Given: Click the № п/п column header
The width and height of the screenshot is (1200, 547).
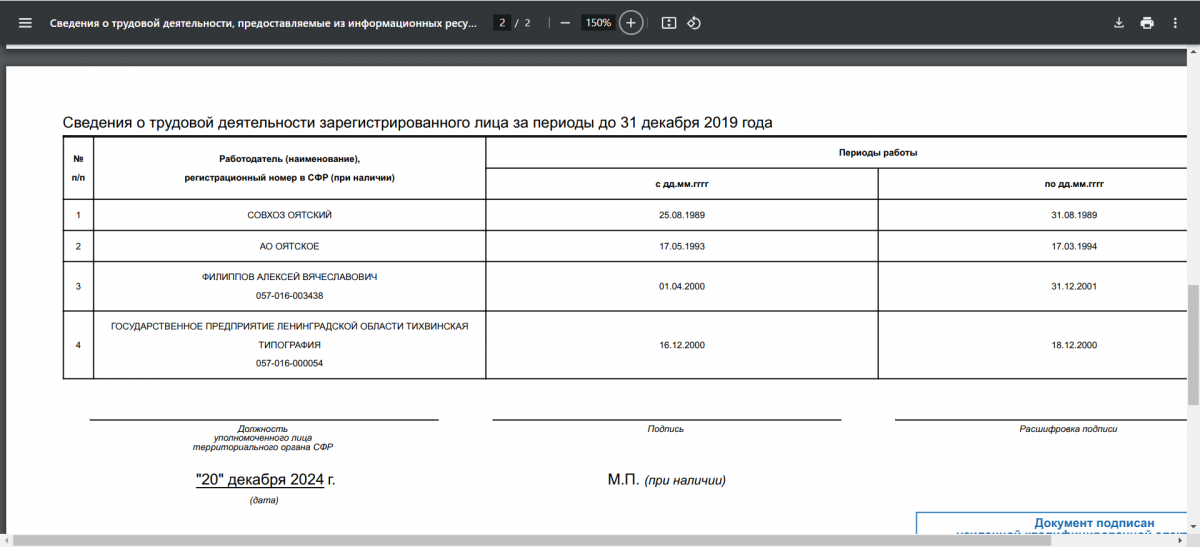Looking at the screenshot, I should 78,168.
